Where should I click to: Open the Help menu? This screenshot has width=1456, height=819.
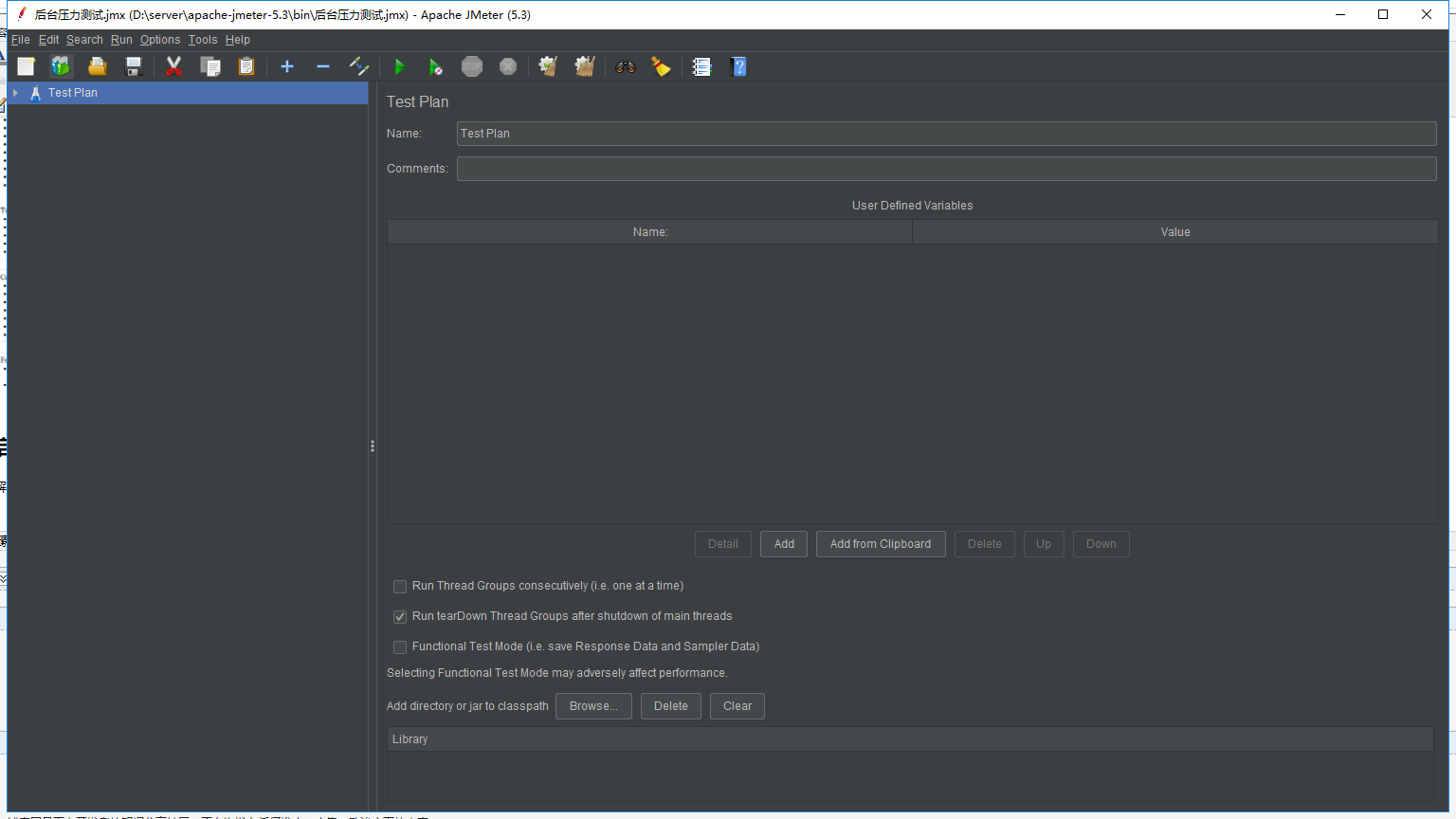tap(238, 40)
